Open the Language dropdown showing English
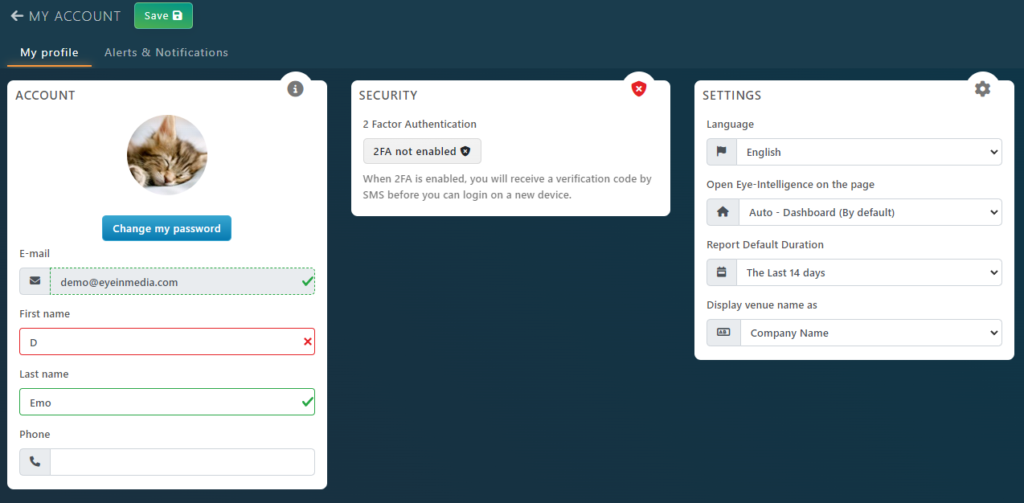This screenshot has width=1024, height=503. 869,152
